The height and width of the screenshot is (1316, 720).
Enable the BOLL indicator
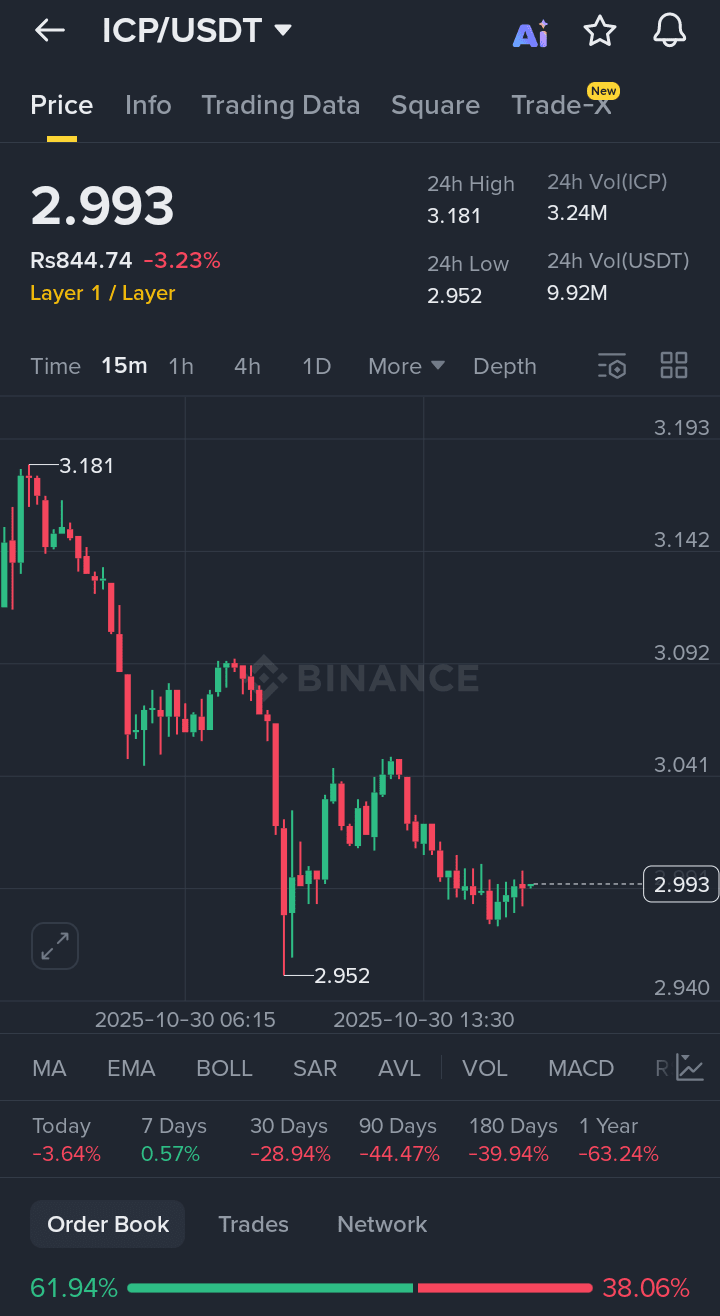[224, 1068]
